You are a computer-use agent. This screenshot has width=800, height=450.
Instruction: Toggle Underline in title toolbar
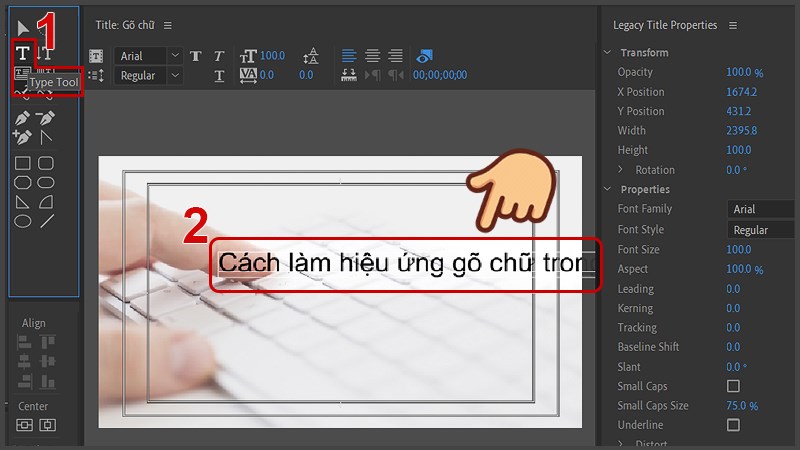pos(219,76)
